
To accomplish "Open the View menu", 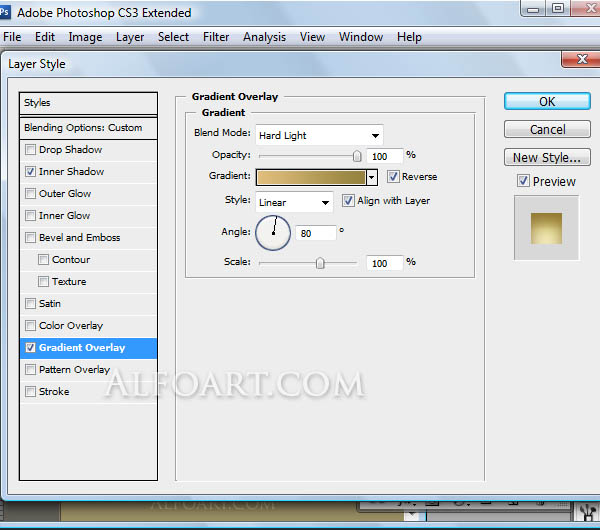I will [x=312, y=37].
